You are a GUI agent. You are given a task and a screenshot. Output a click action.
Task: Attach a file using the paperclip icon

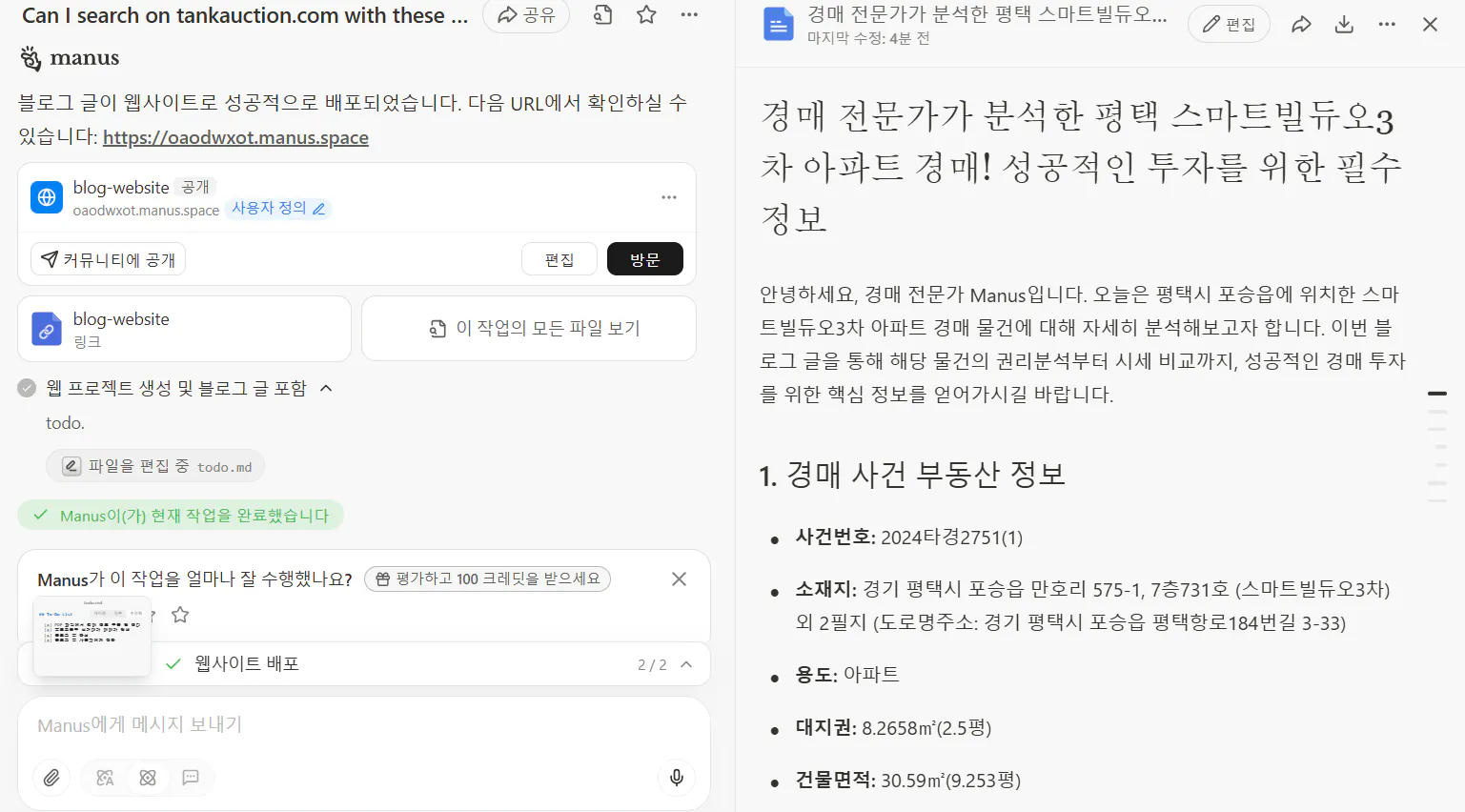(51, 778)
